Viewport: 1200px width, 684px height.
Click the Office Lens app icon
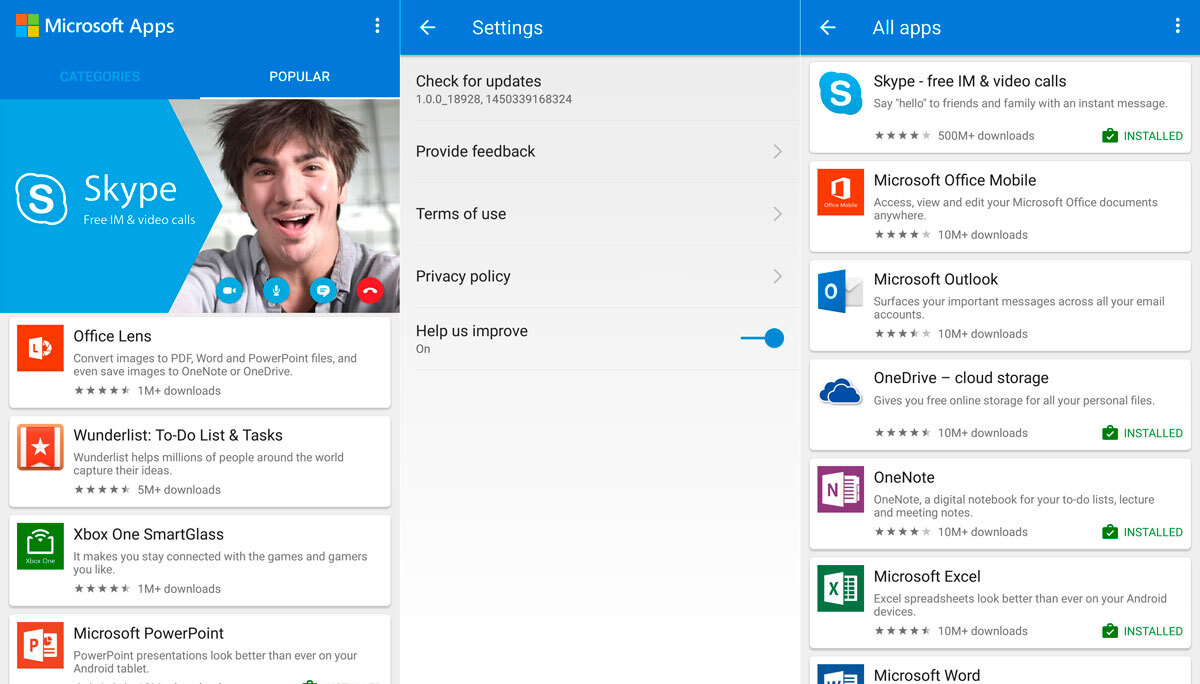pyautogui.click(x=40, y=348)
